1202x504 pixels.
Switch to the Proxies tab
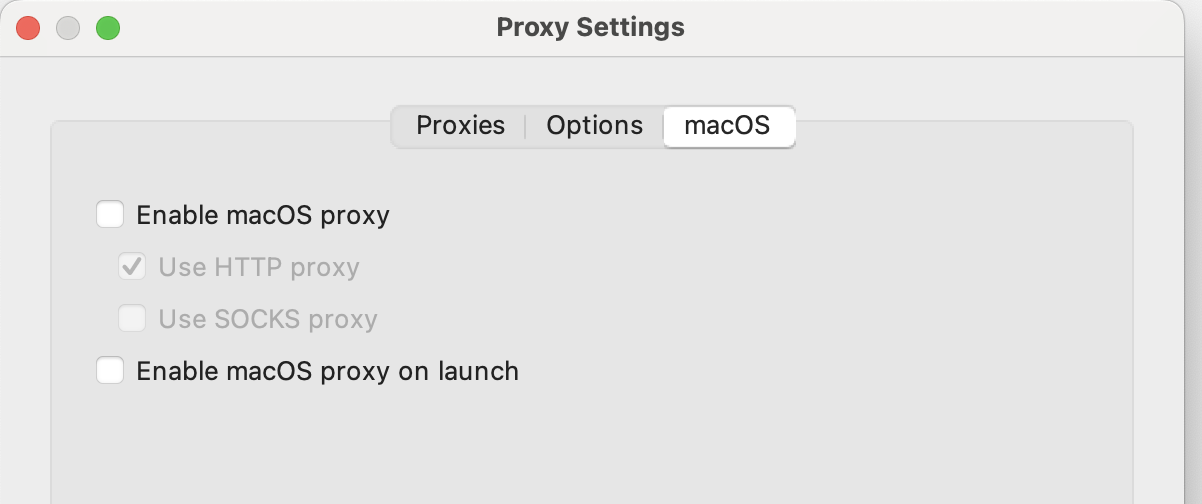click(x=460, y=126)
